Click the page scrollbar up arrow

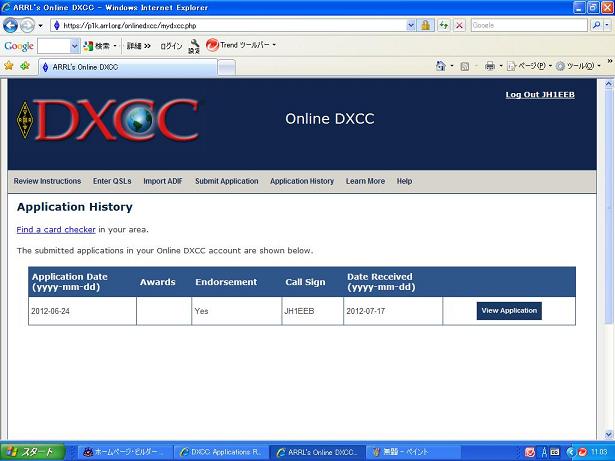click(x=608, y=84)
